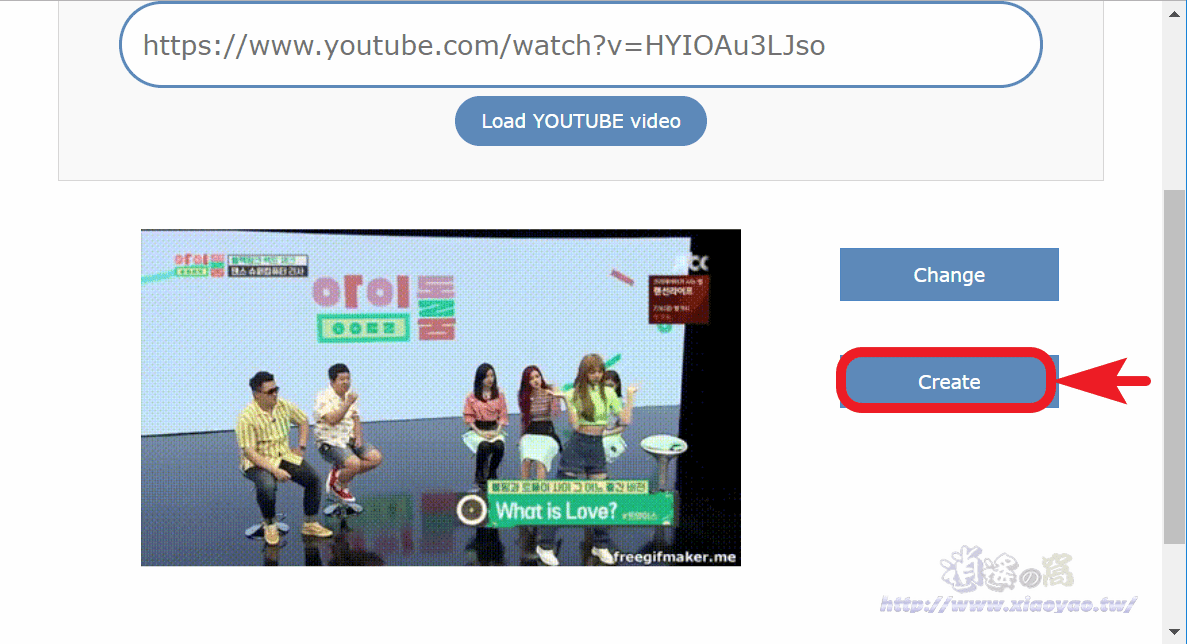Click the YouTube URL input field
1187x644 pixels.
[x=581, y=45]
